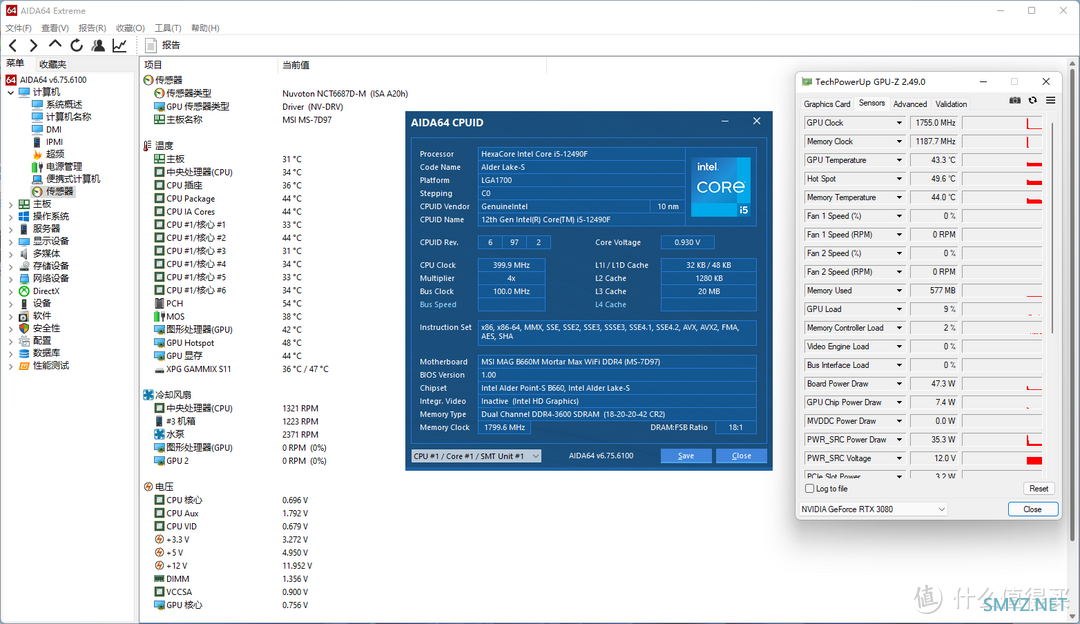Open the GPU Temperature sensor dropdown
The height and width of the screenshot is (624, 1080).
(x=899, y=160)
